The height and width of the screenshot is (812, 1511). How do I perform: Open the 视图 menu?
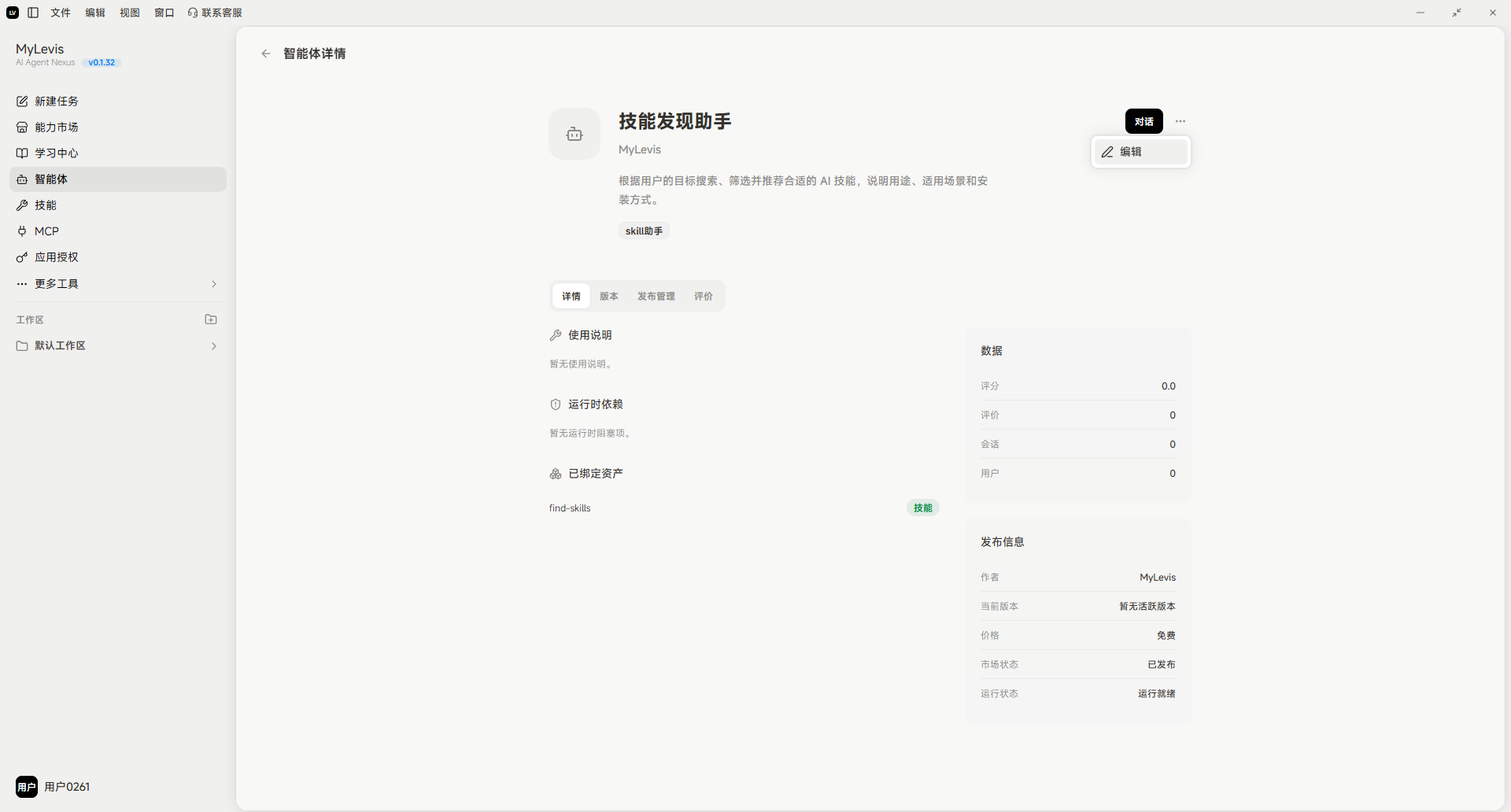(x=130, y=13)
